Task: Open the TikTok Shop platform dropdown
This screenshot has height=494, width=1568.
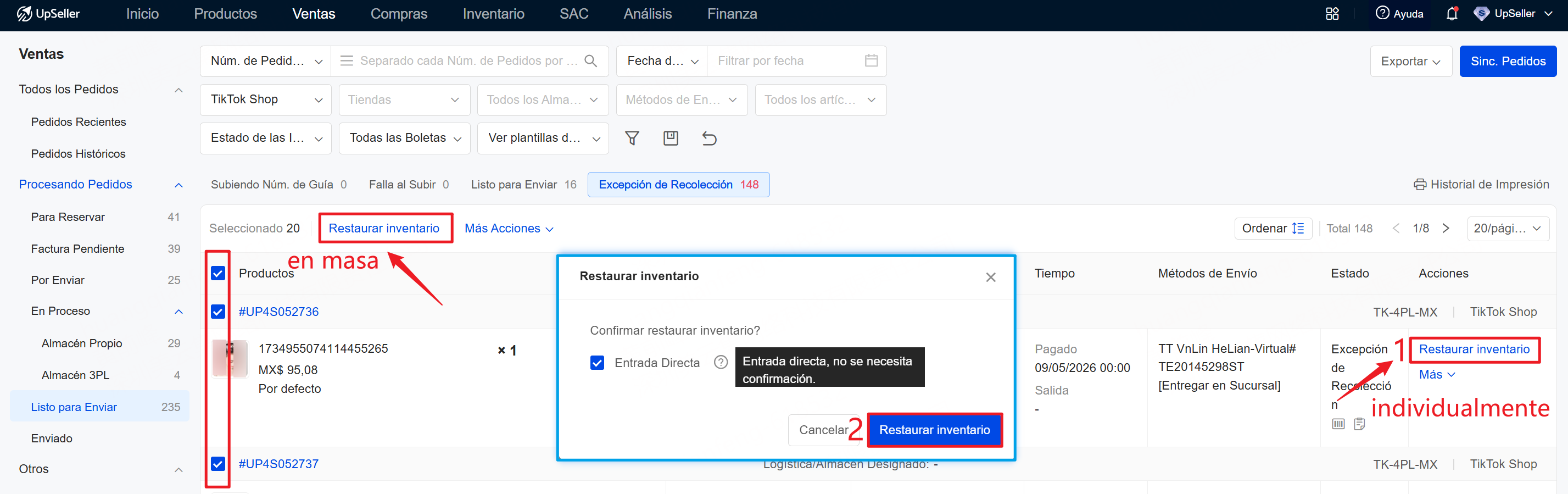Action: coord(265,100)
